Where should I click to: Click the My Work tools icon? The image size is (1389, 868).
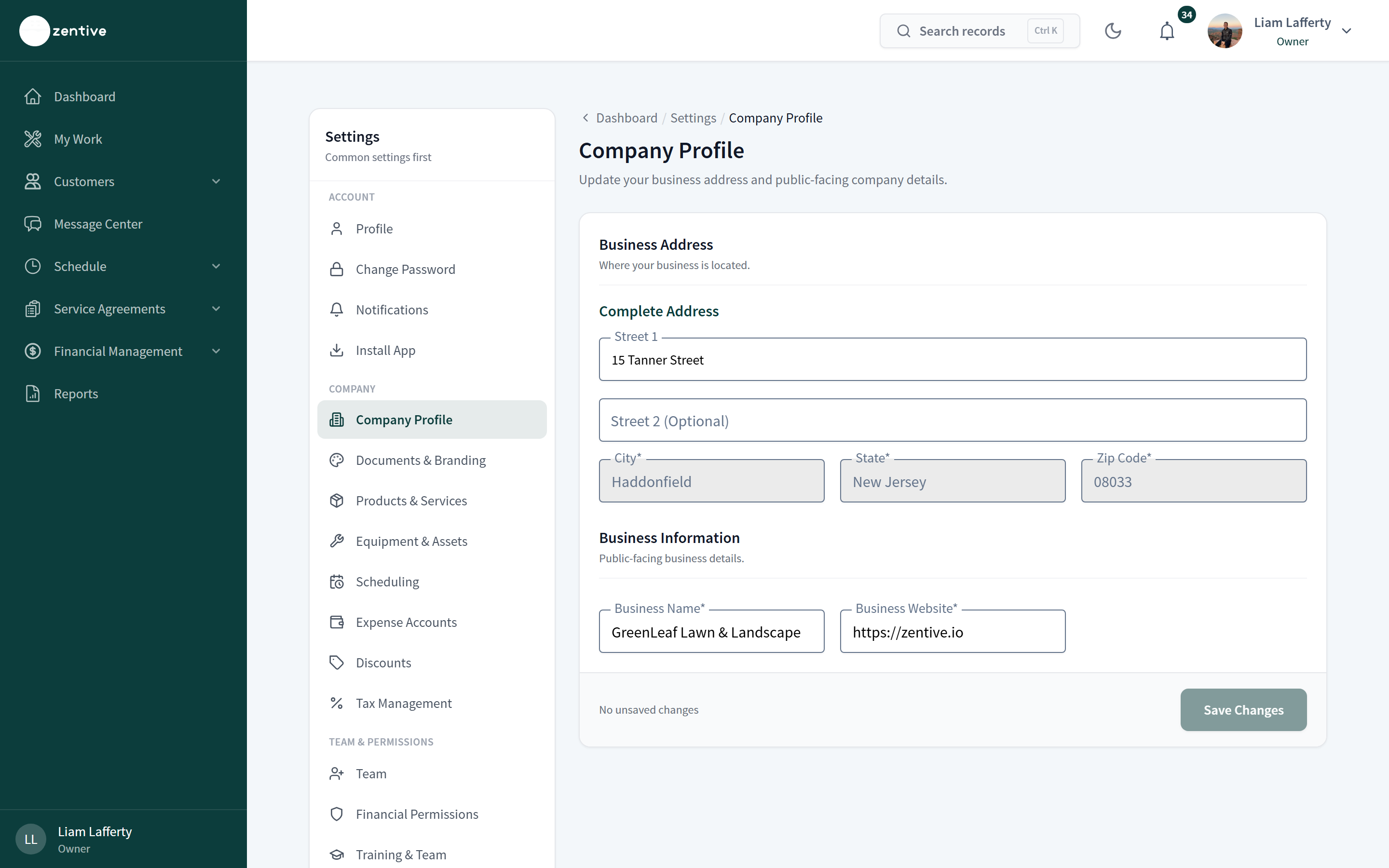[x=33, y=139]
